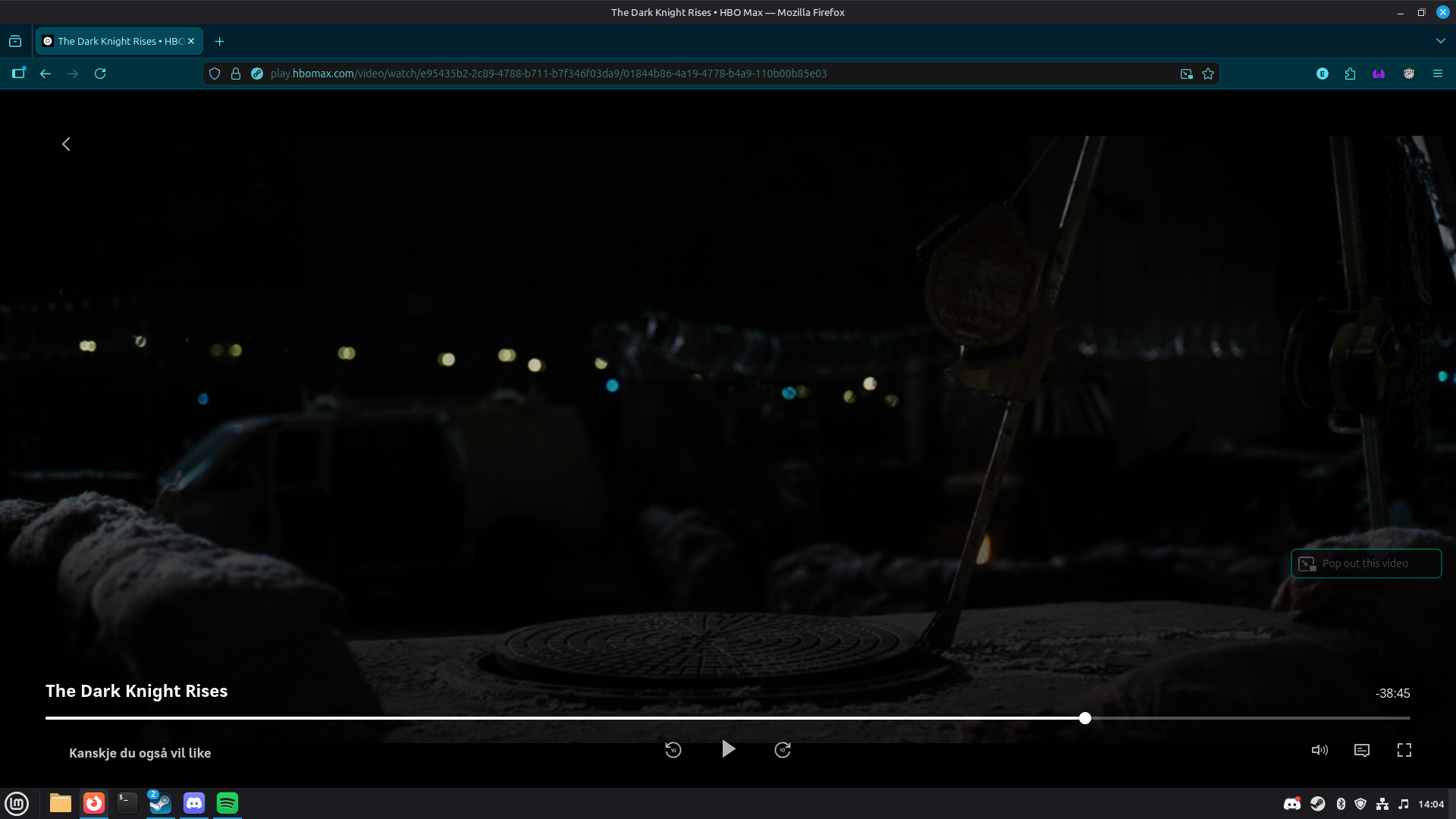Viewport: 1456px width, 819px height.
Task: Open Firefox extensions puzzle icon
Action: [x=1350, y=74]
